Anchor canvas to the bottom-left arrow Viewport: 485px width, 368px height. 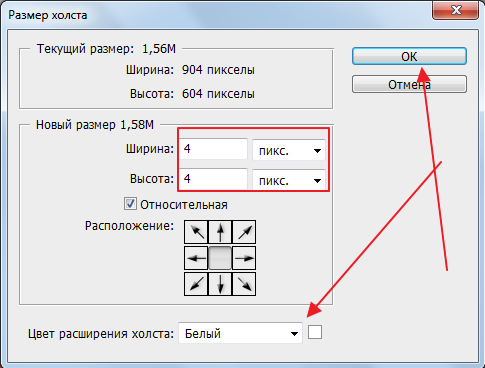coord(196,284)
